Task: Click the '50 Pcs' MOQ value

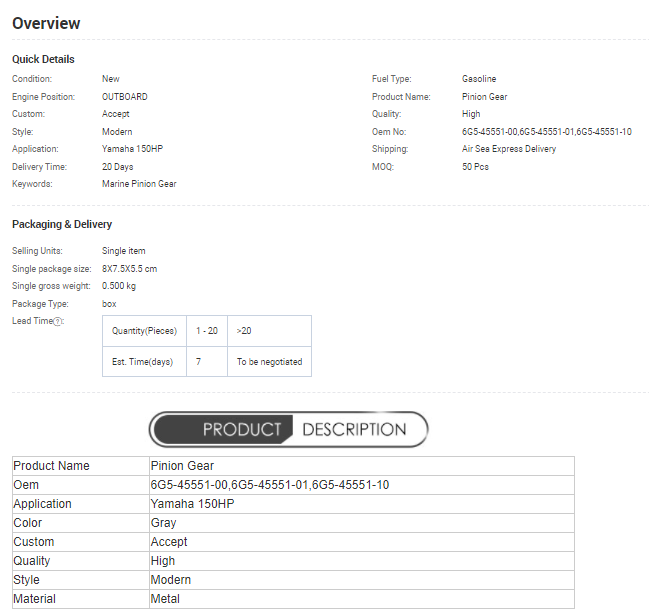Action: point(475,166)
